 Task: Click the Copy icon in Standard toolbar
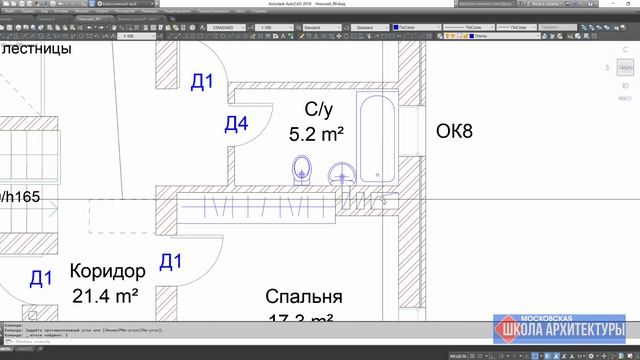pos(58,27)
